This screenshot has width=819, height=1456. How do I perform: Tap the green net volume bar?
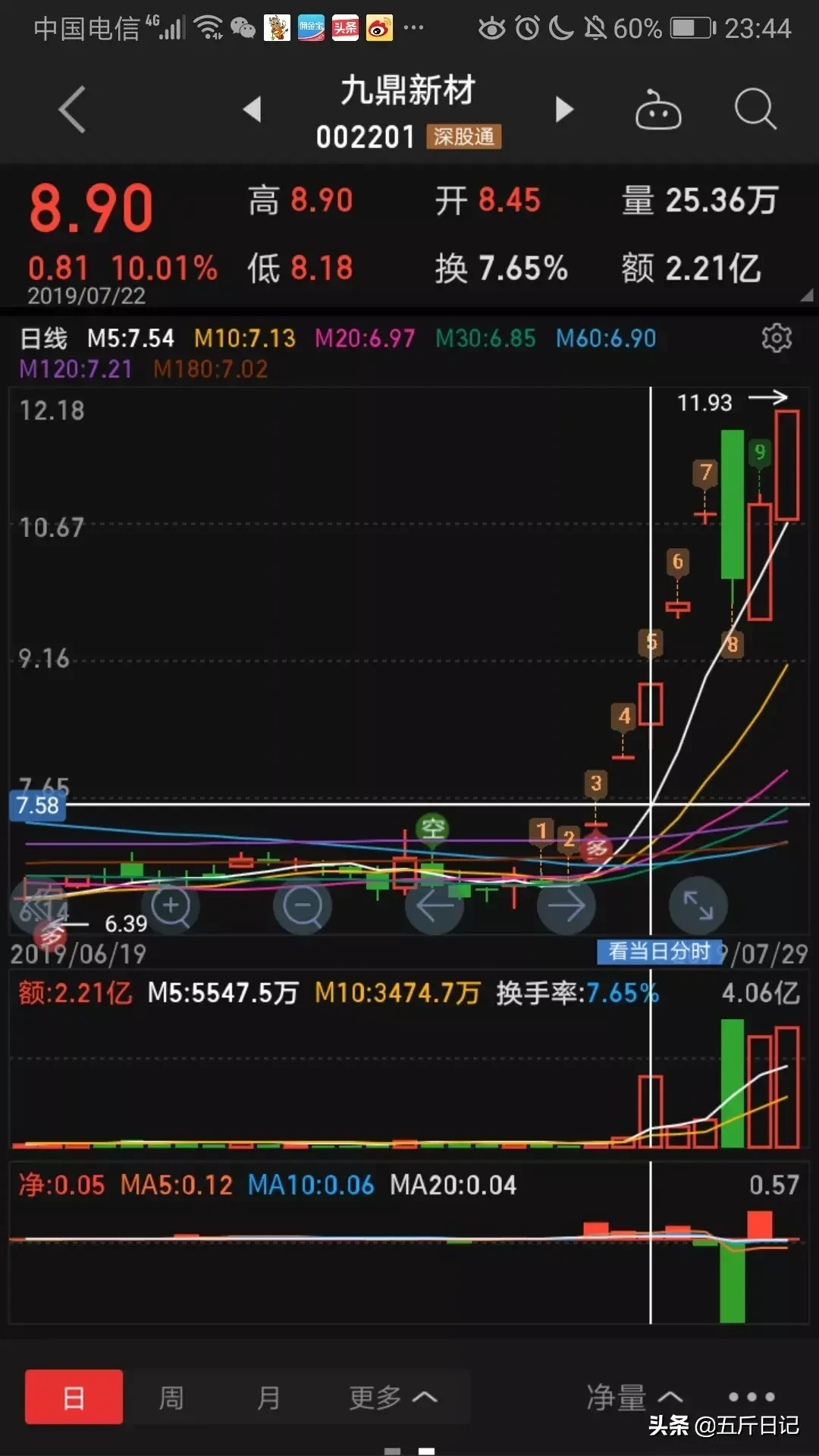[x=732, y=1282]
